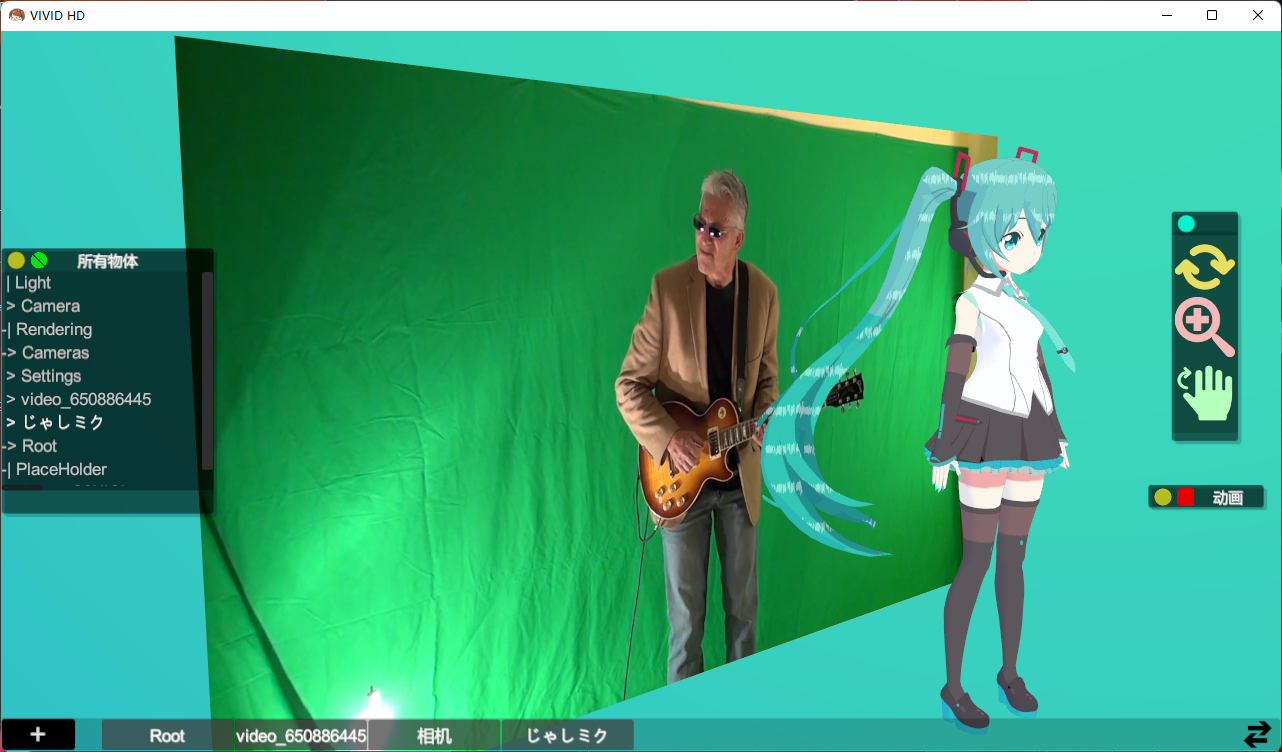
Task: Select the yellow rotate-view arrows tool
Action: click(1204, 267)
